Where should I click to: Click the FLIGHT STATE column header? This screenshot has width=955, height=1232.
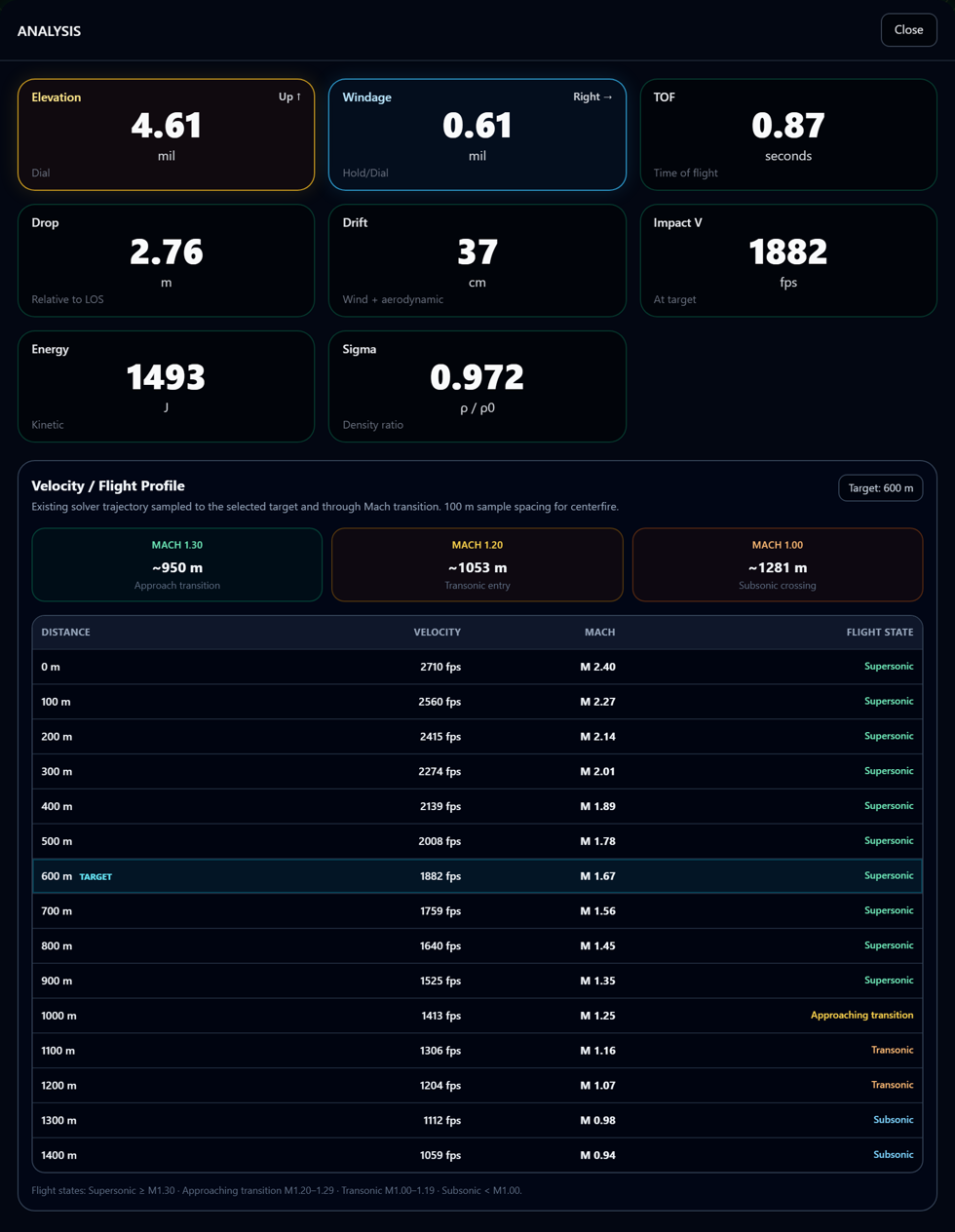(880, 633)
